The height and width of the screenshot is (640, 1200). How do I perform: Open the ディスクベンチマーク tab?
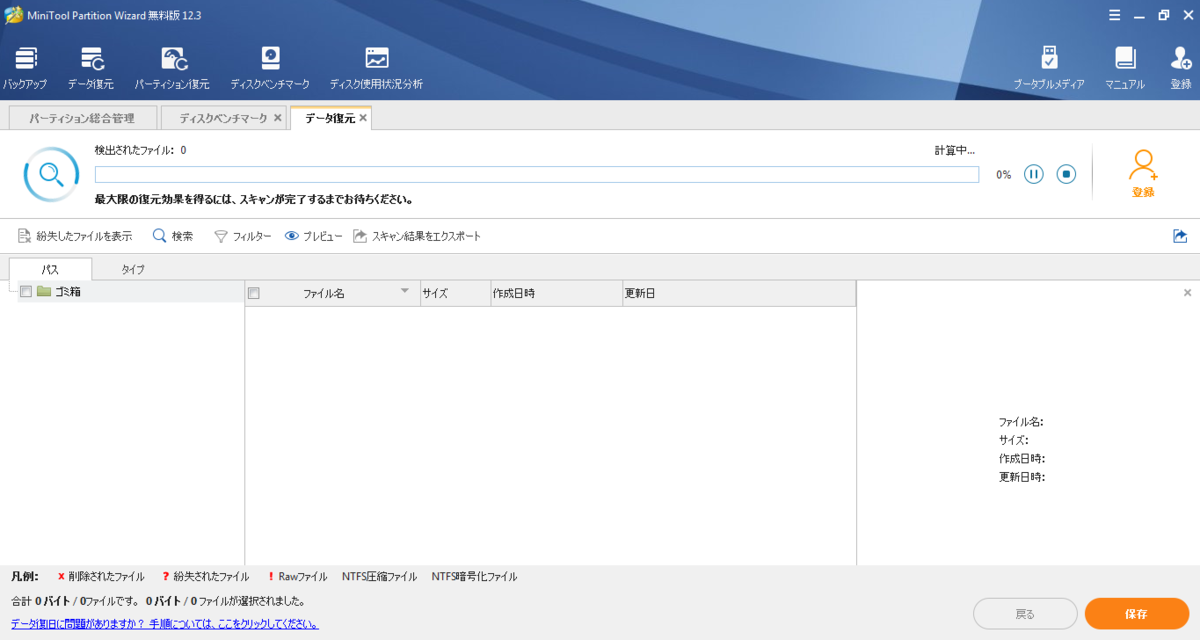point(223,118)
